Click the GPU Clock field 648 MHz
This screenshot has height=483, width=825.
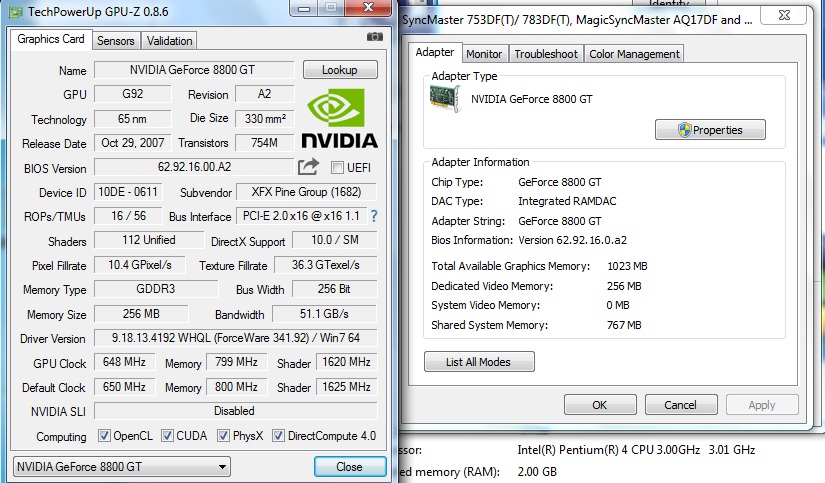click(x=124, y=362)
